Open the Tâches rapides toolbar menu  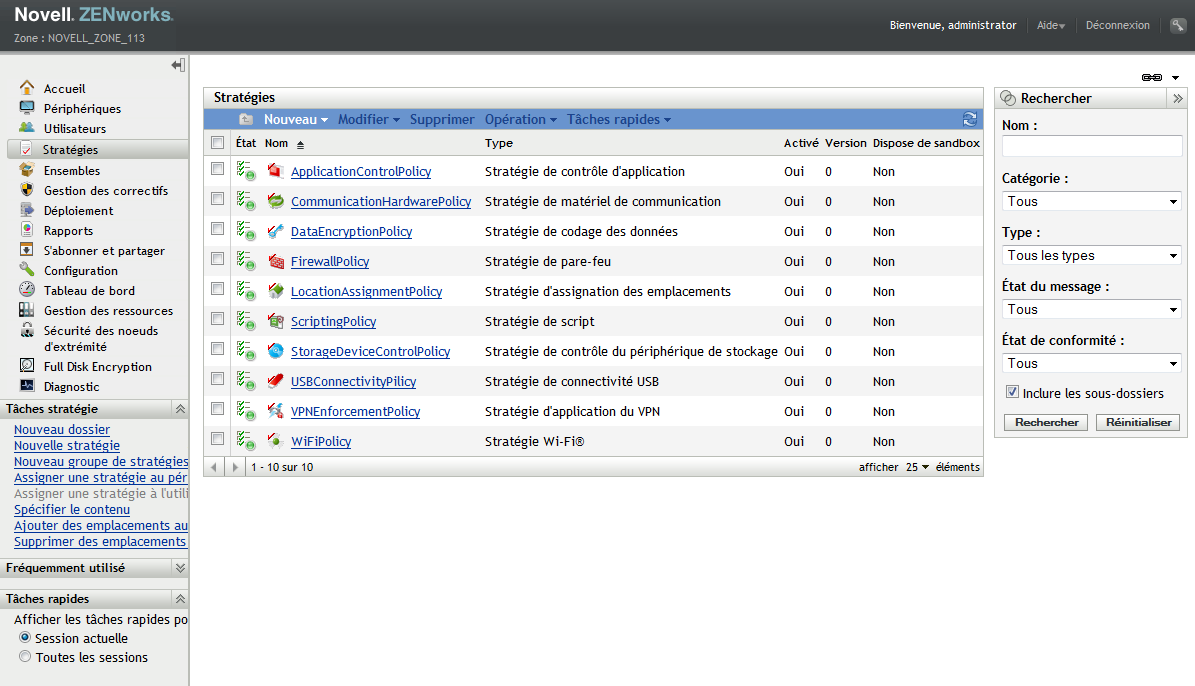click(x=618, y=119)
